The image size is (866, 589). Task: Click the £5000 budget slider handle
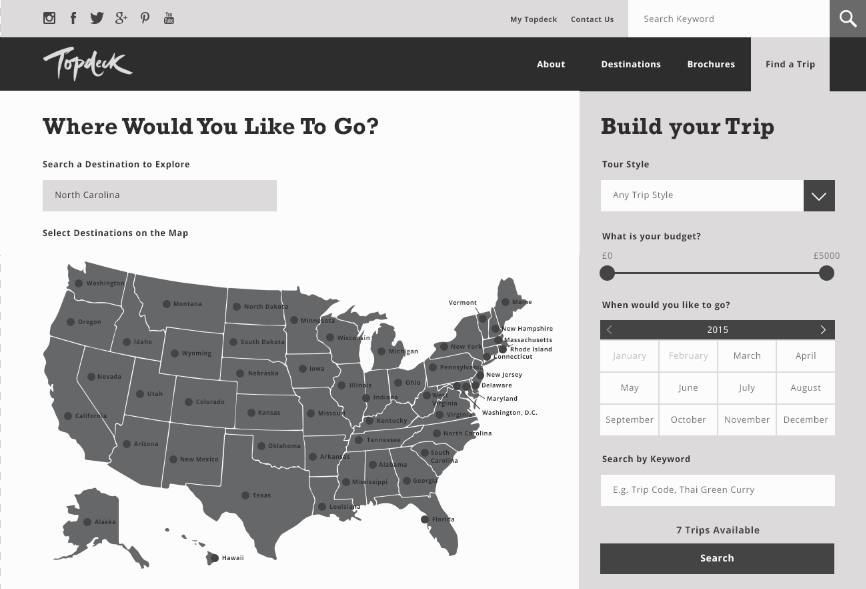(x=826, y=273)
